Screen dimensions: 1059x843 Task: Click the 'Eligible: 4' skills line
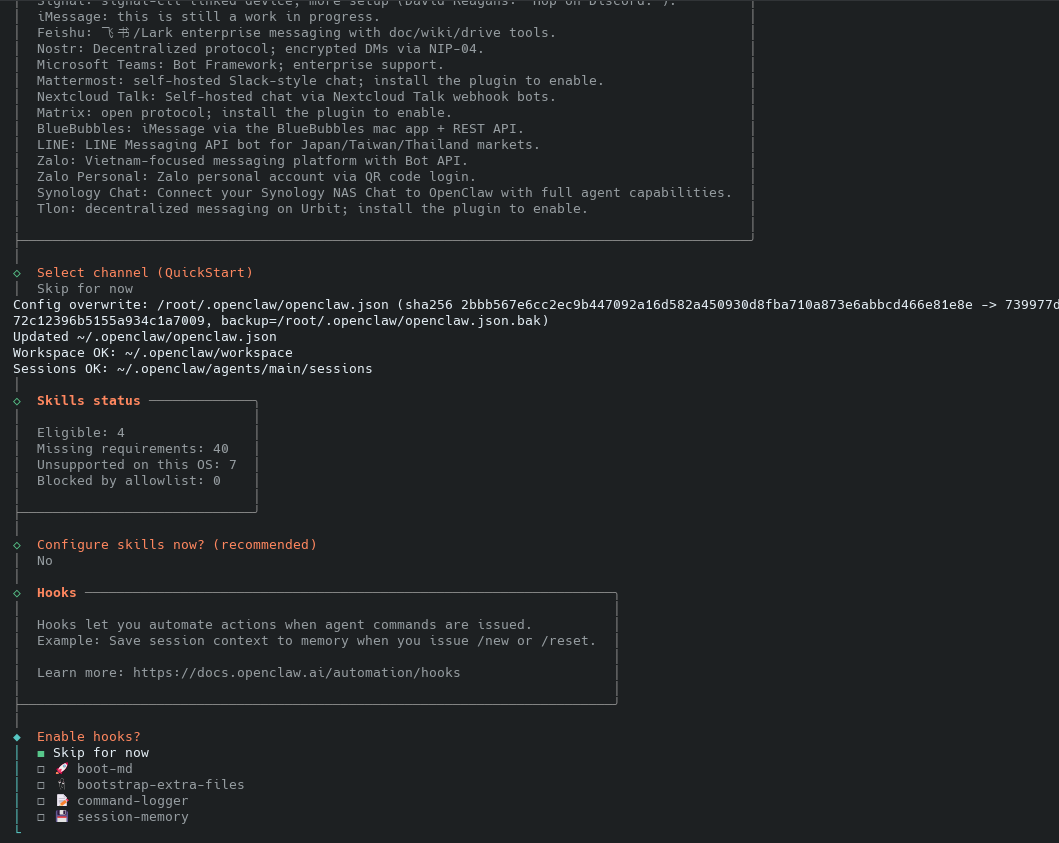pyautogui.click(x=81, y=433)
